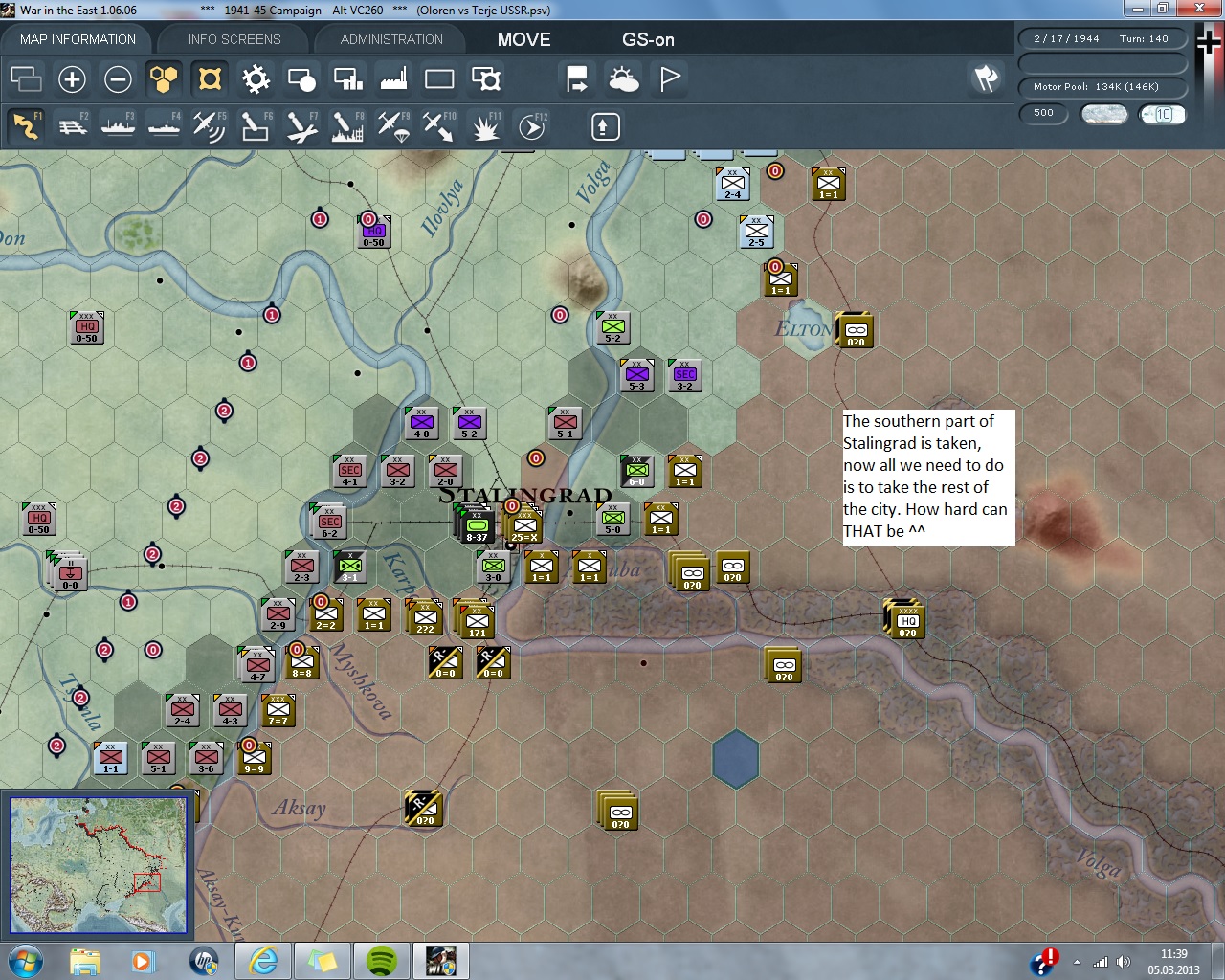Select the blue 1-1 unit
Screen dimensions: 1225x980
click(x=110, y=757)
